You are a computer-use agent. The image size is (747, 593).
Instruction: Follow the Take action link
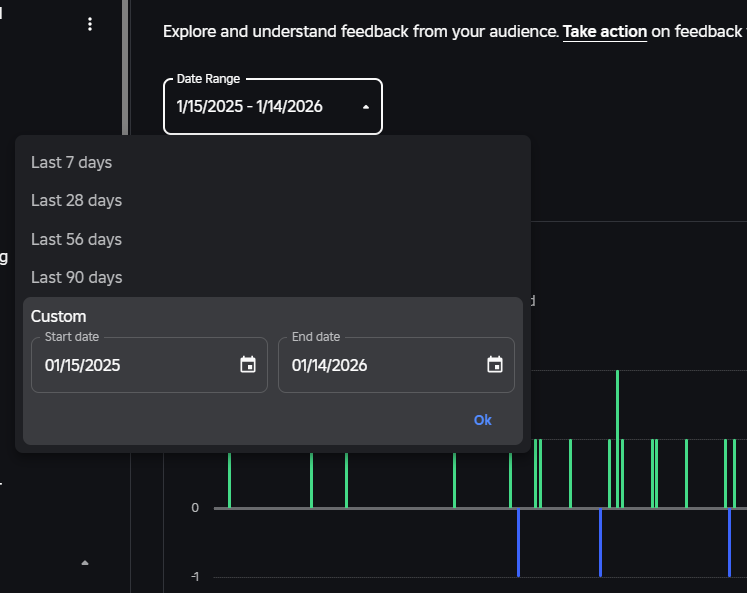[x=605, y=31]
